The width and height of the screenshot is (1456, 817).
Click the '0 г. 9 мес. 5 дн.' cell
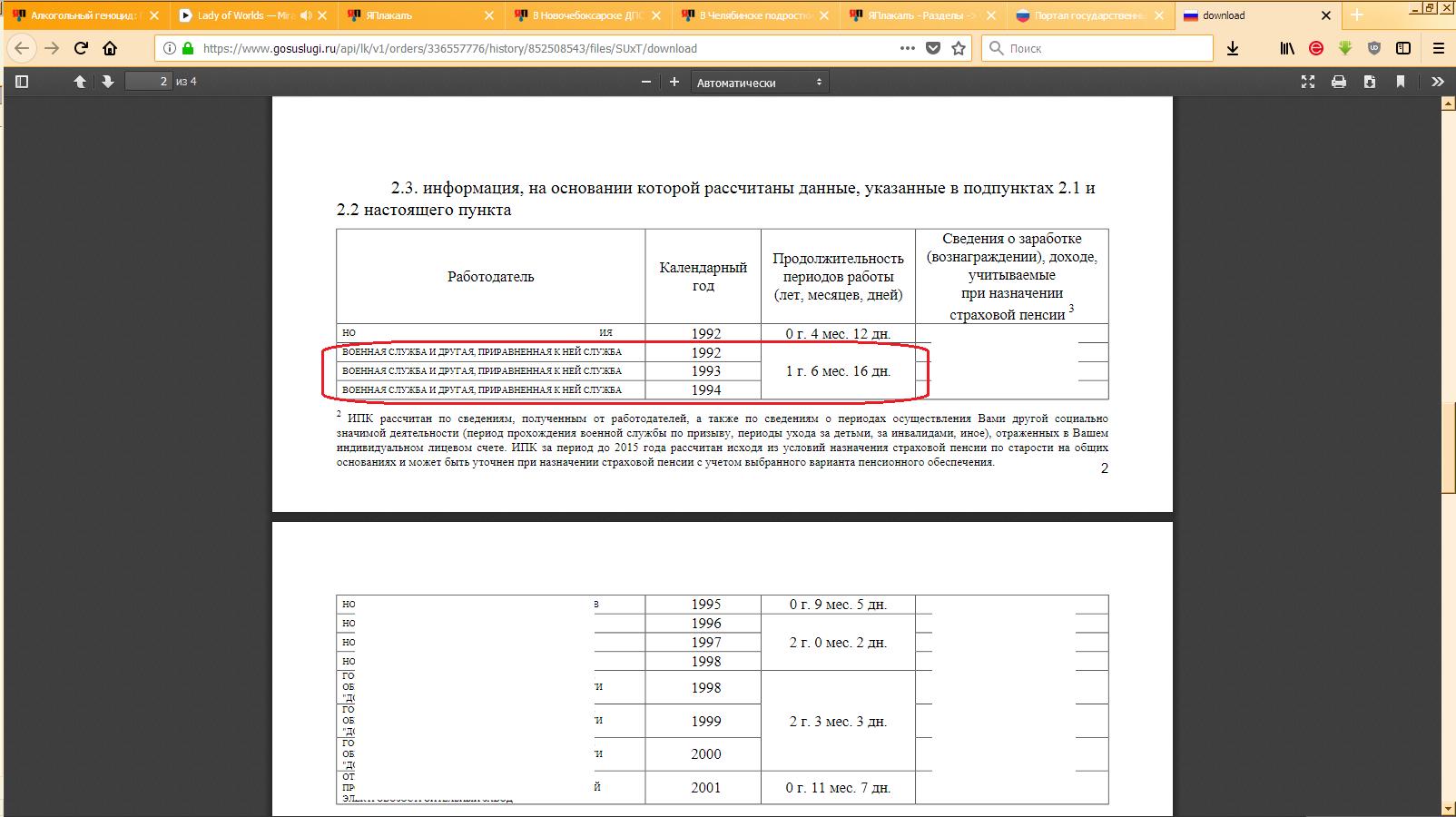(838, 605)
